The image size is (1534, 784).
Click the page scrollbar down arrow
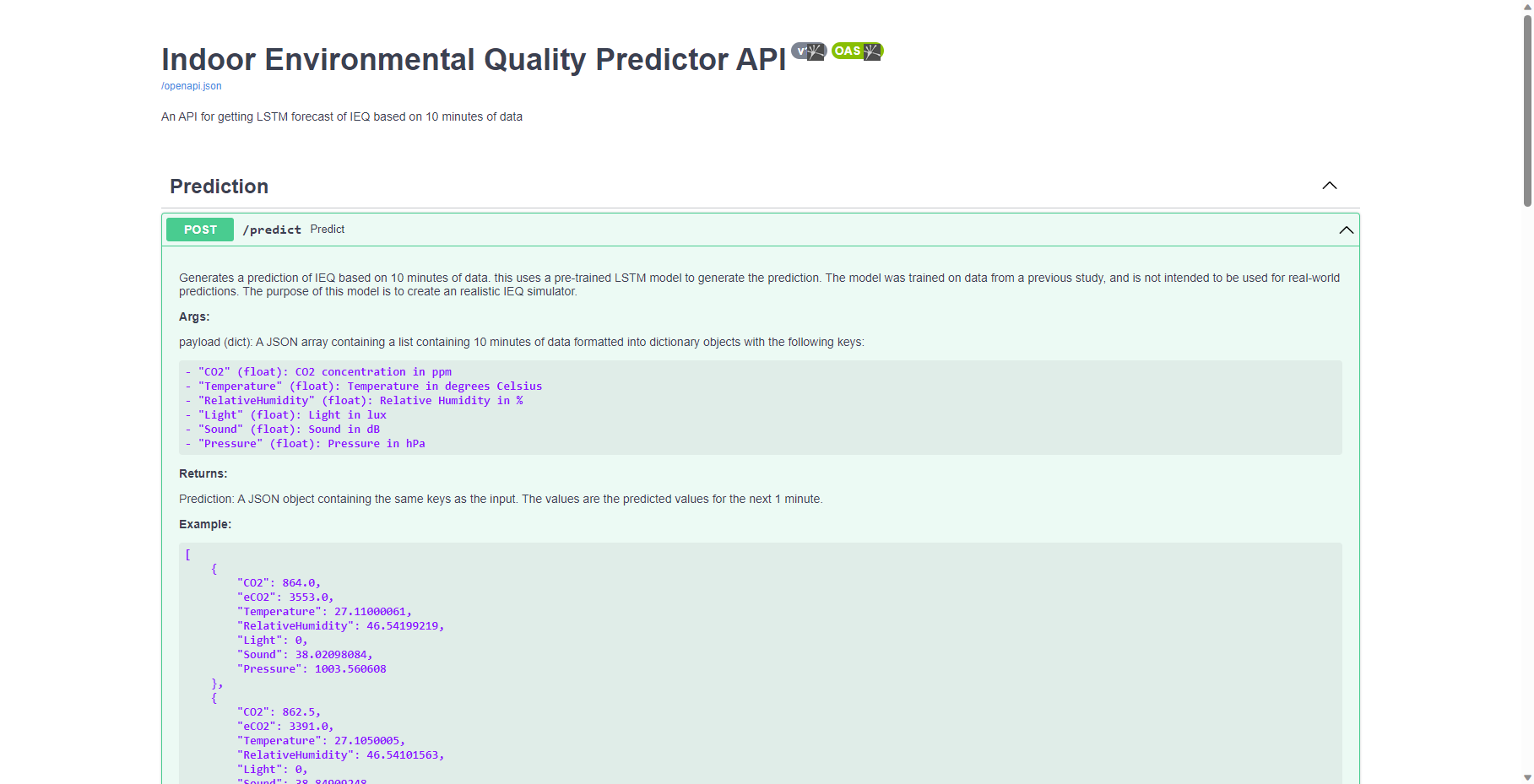pyautogui.click(x=1526, y=778)
